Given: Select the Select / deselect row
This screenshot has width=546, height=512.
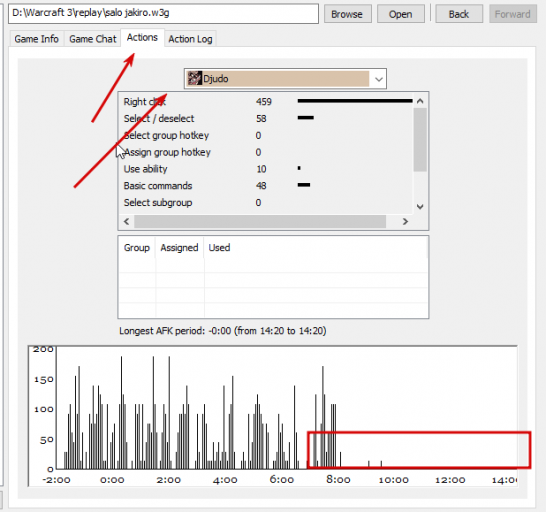Looking at the screenshot, I should point(267,118).
